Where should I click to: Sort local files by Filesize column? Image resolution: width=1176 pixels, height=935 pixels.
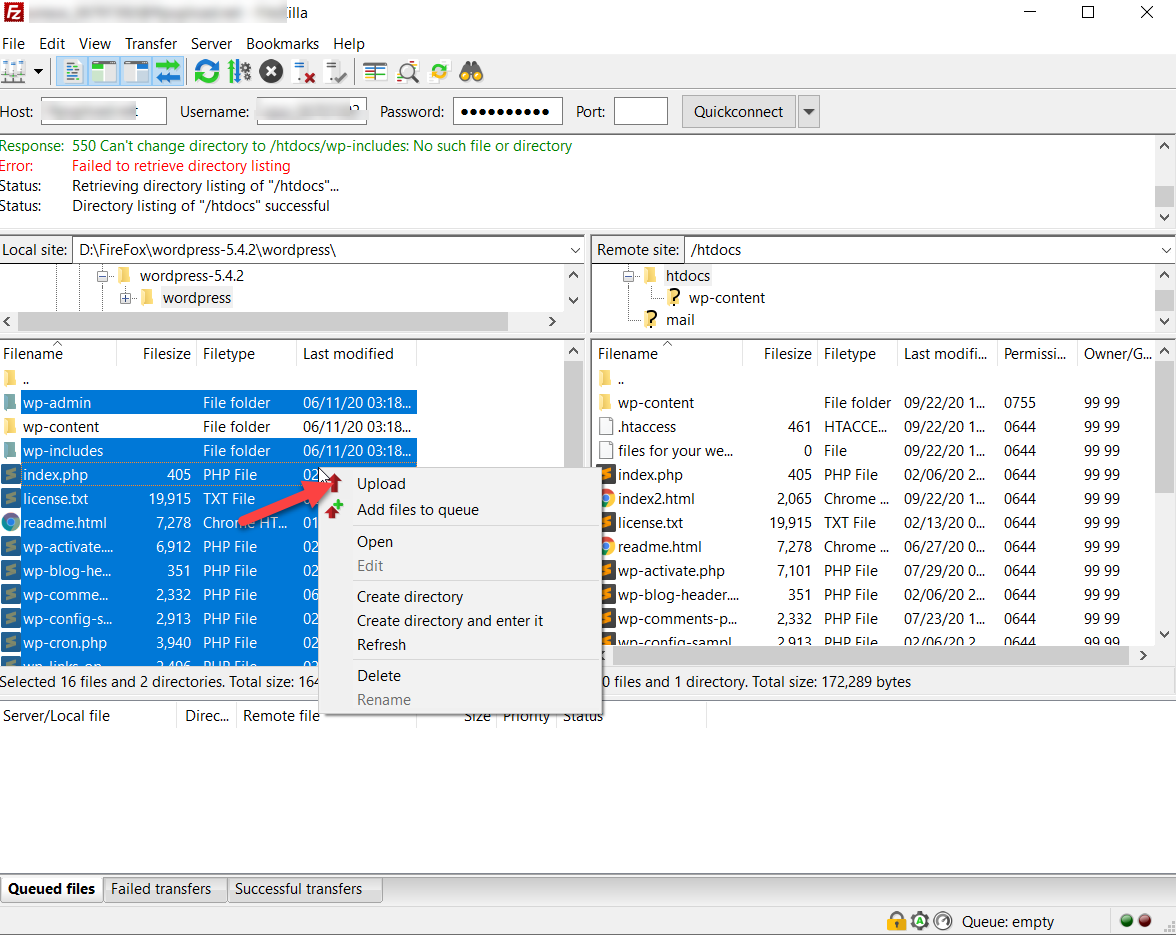166,354
